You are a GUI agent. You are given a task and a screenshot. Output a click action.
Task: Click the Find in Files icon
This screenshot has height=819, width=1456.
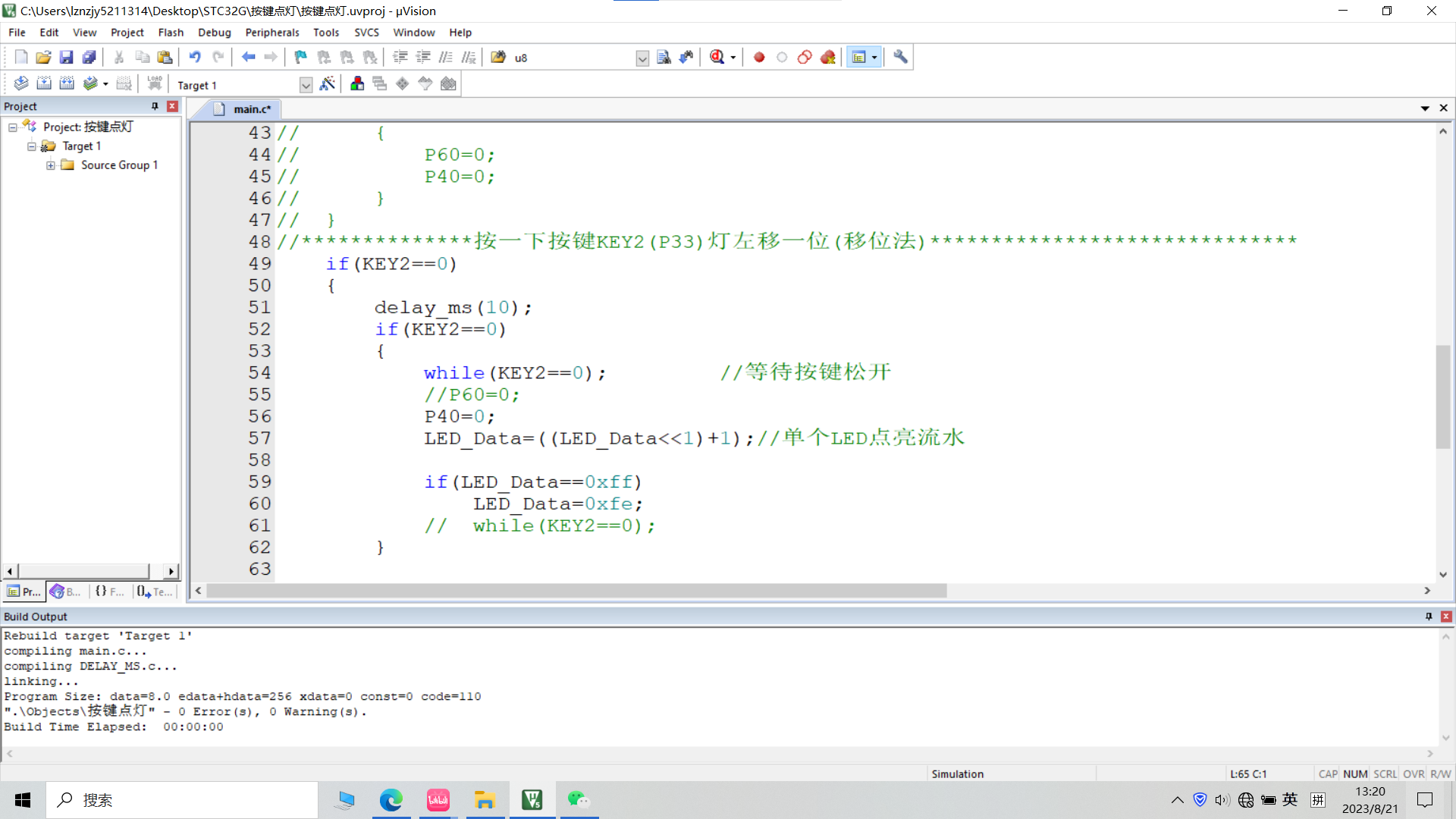[498, 57]
